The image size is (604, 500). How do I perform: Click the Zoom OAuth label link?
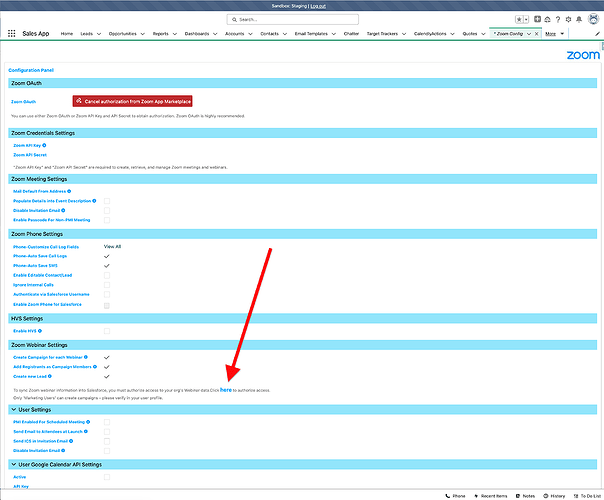[x=23, y=102]
